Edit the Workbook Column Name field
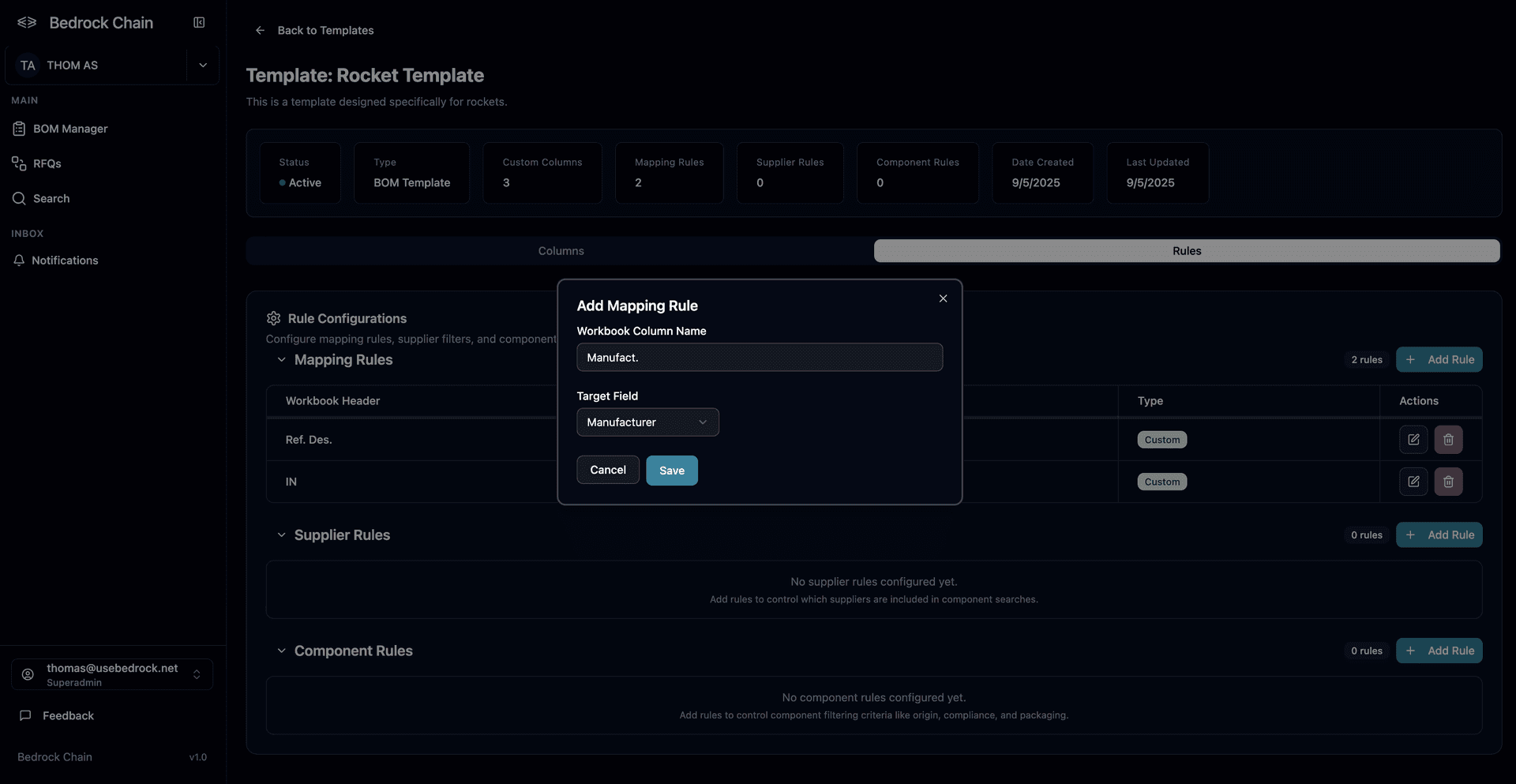Viewport: 1516px width, 784px height. tap(759, 357)
